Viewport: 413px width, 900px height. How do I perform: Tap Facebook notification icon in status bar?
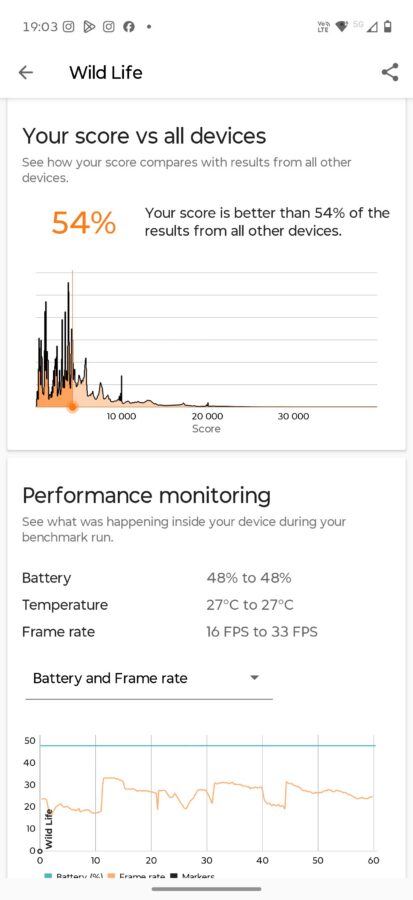click(129, 26)
